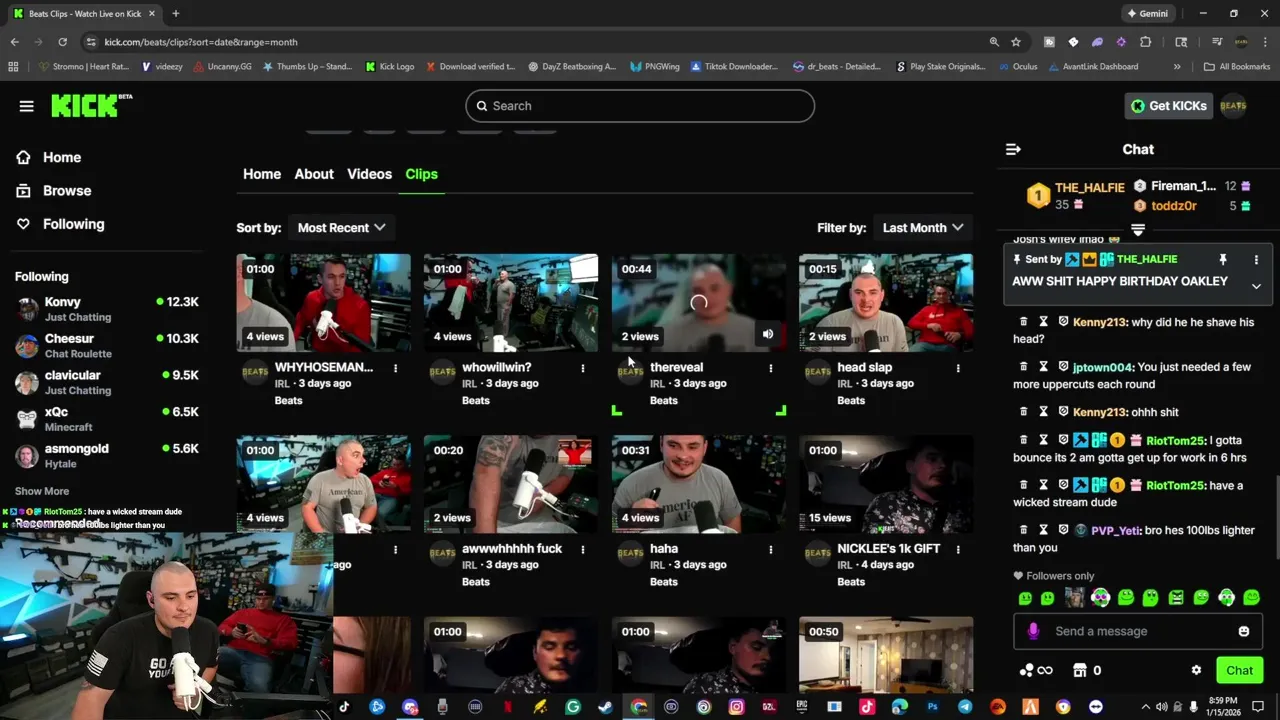Open Kick Logo bookmark
The image size is (1280, 720).
pyautogui.click(x=390, y=67)
